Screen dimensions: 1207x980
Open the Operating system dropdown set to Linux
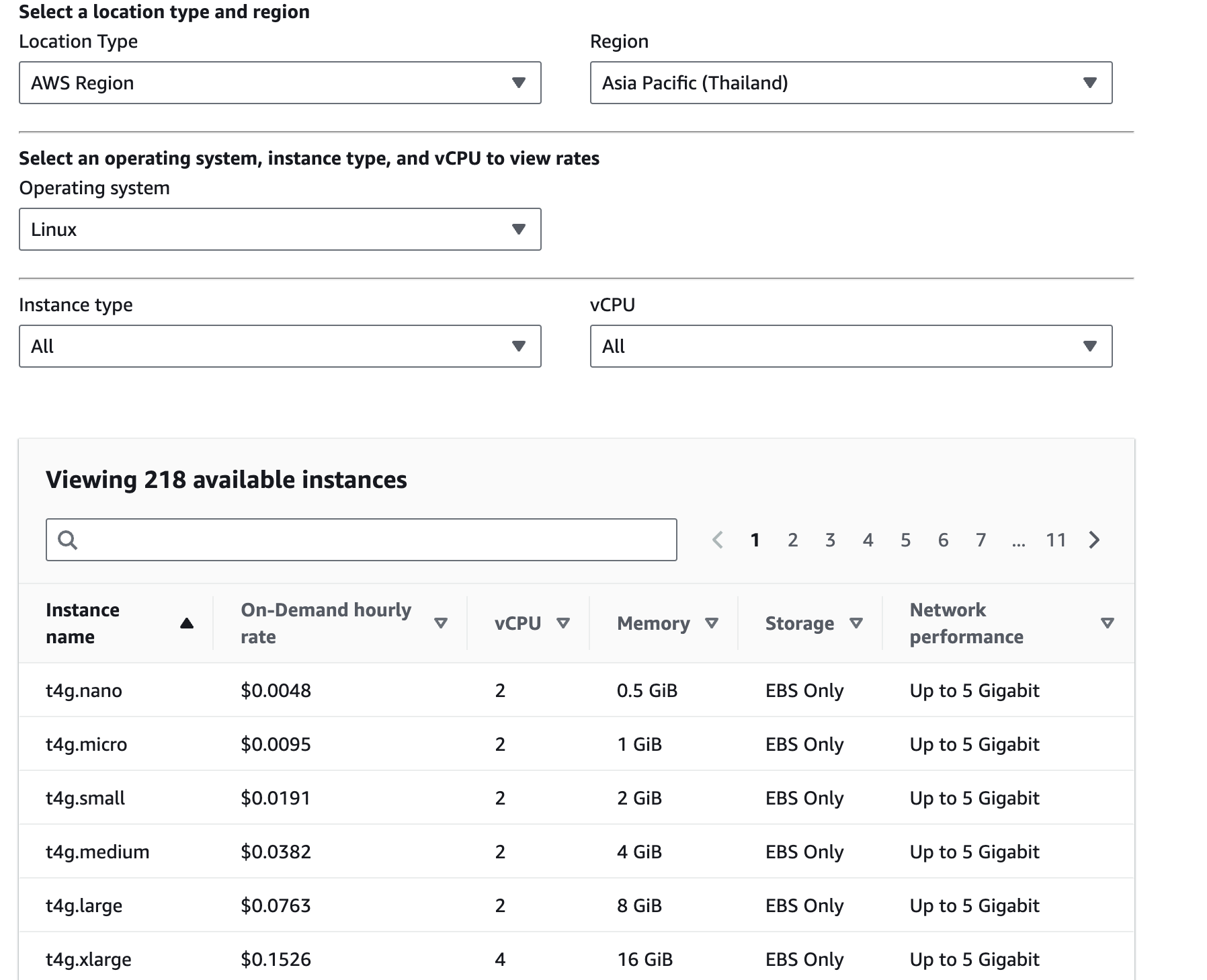(280, 229)
